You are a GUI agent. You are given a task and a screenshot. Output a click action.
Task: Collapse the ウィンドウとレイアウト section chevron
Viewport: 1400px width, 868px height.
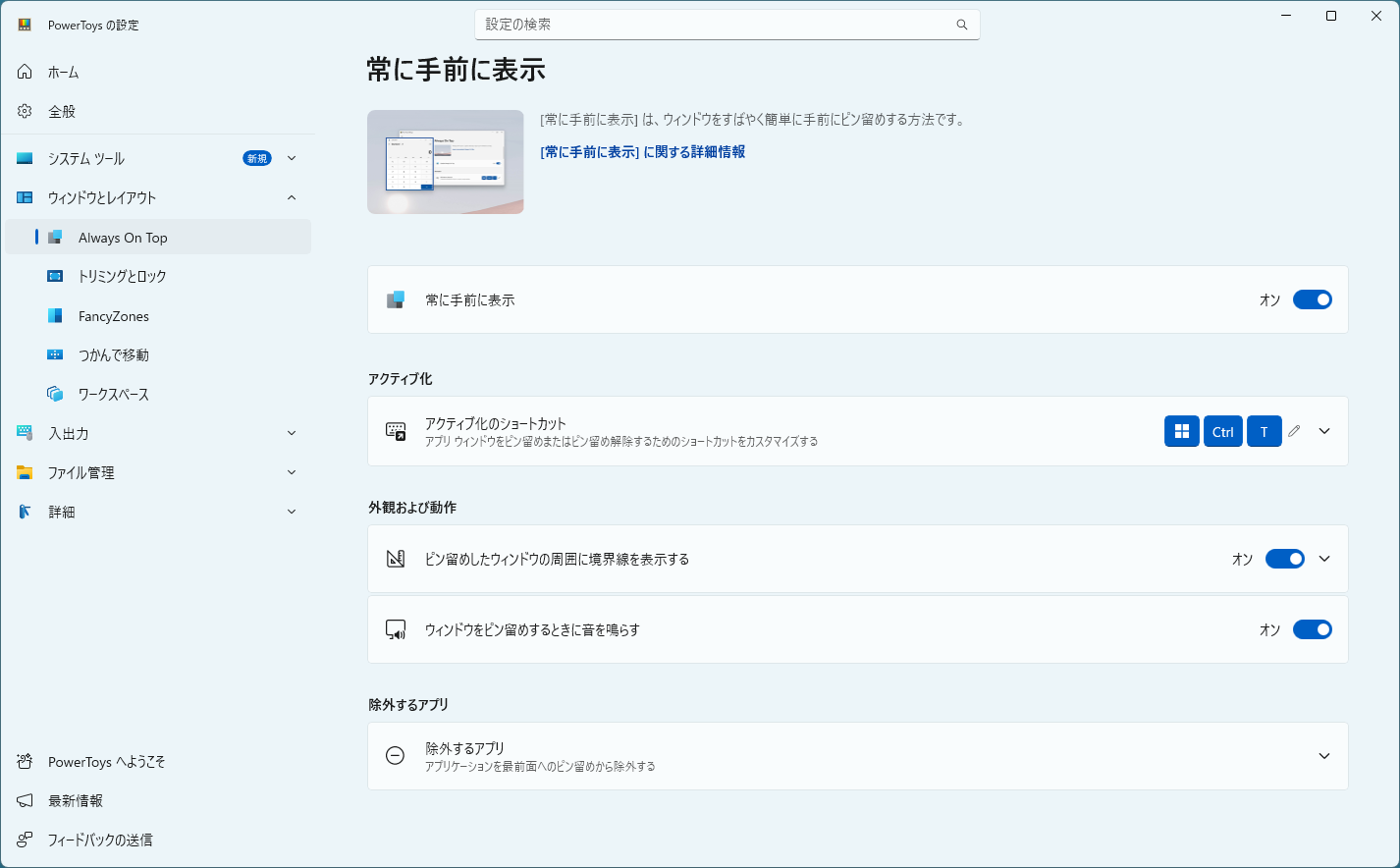[x=292, y=197]
